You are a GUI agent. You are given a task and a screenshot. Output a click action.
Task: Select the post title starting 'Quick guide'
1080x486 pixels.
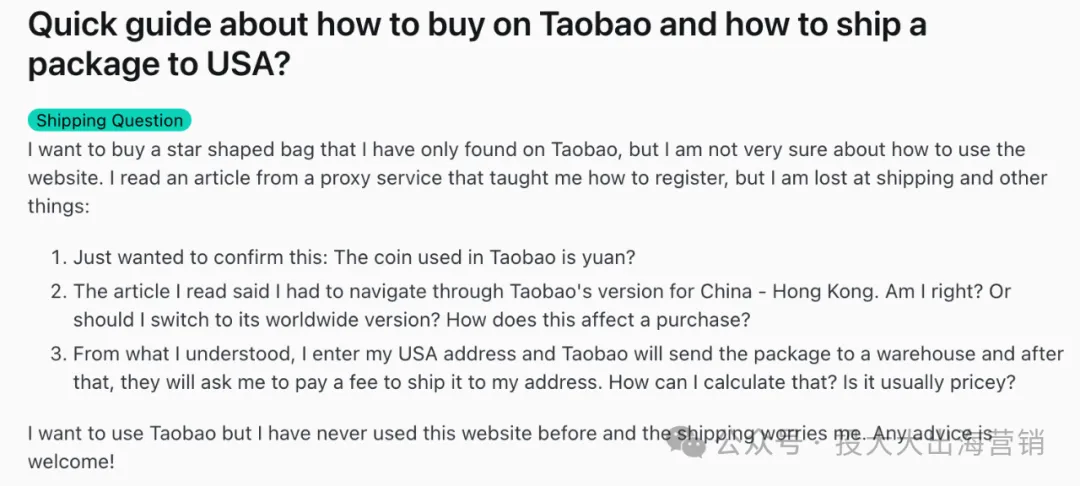pyautogui.click(x=477, y=45)
